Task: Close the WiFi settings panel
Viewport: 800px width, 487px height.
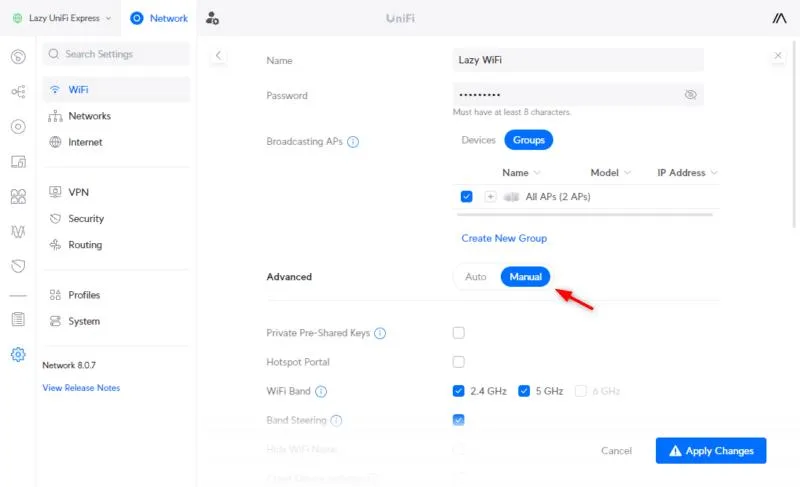Action: 778,56
